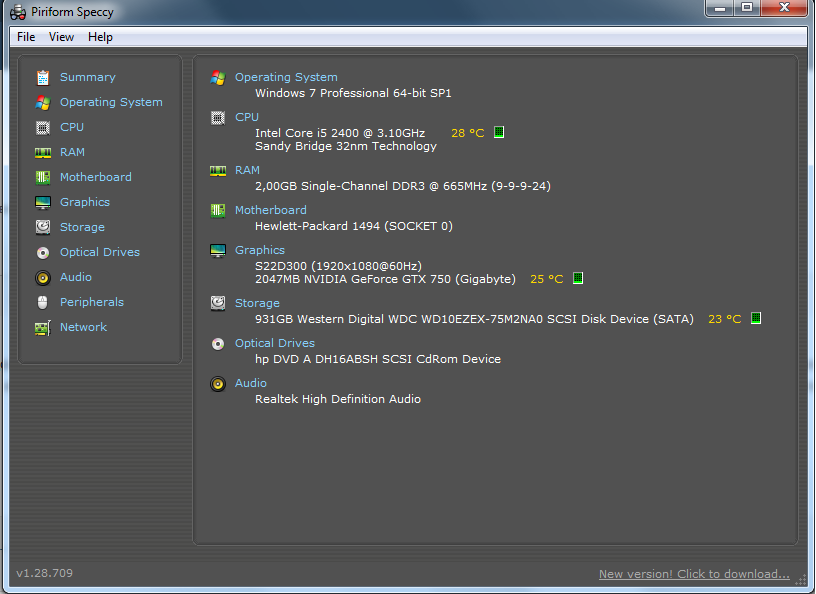Switch to the CPU sidebar section

coord(72,127)
